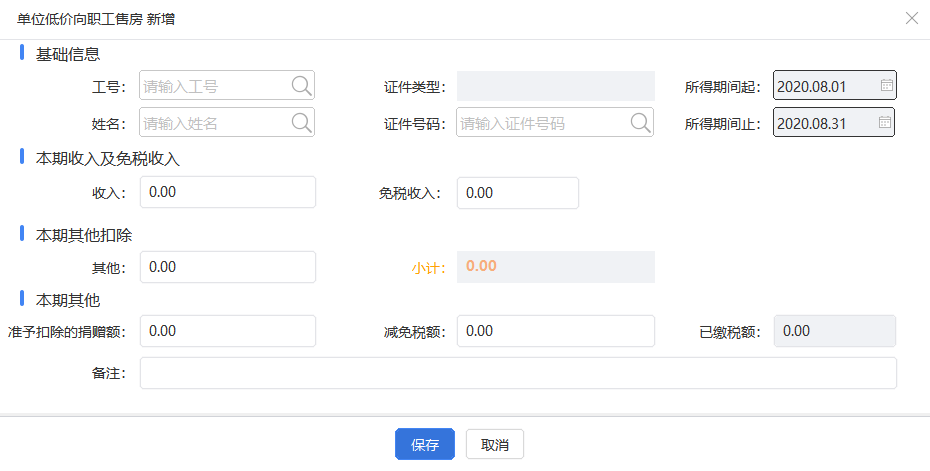The image size is (930, 471).
Task: Click into the 备注 remarks box
Action: (518, 373)
